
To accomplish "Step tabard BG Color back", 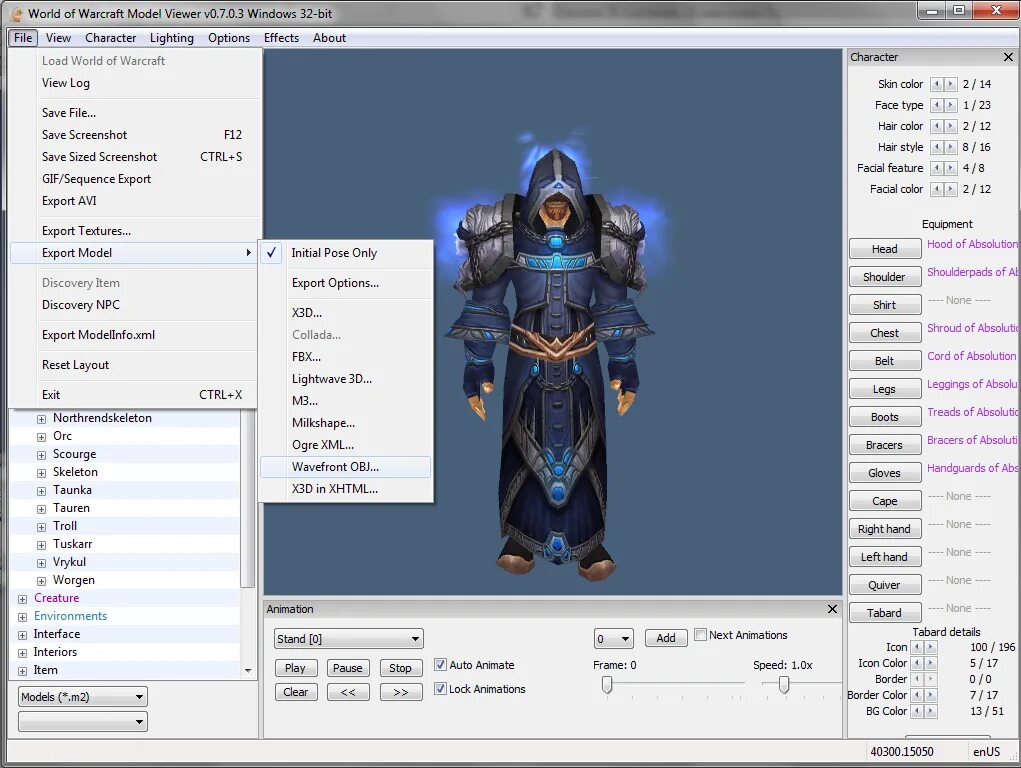I will pyautogui.click(x=917, y=711).
